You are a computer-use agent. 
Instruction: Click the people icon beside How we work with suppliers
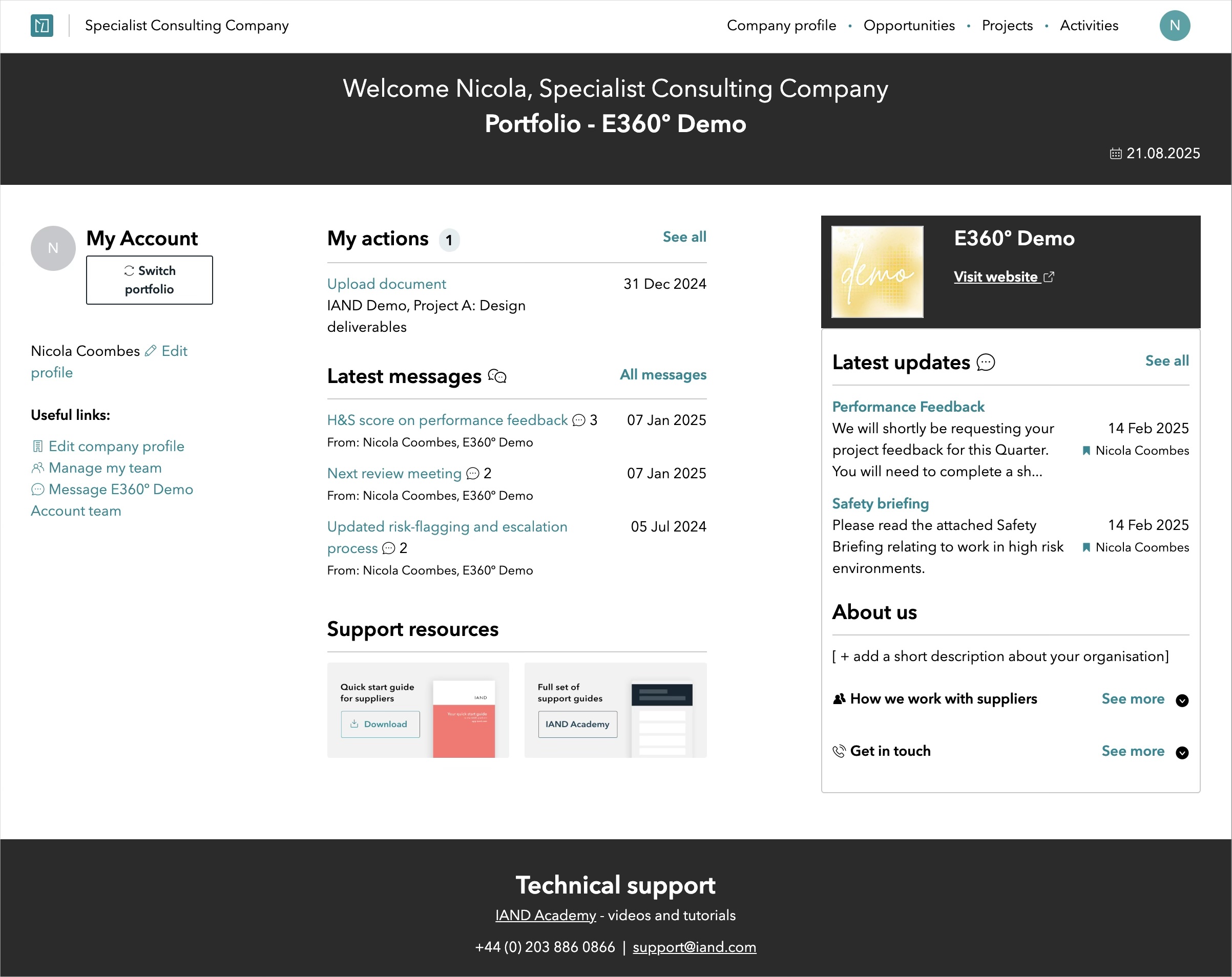(839, 699)
